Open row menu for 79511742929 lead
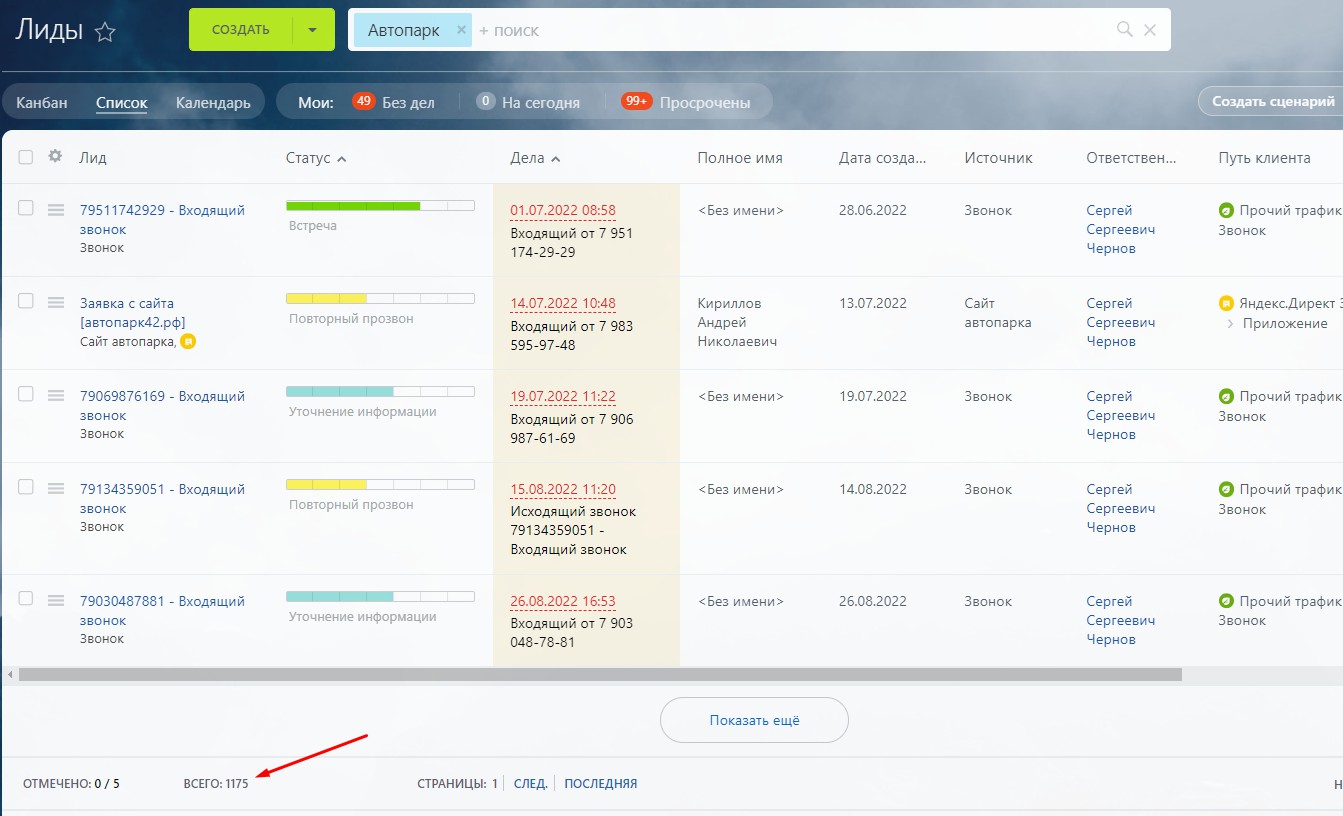 56,210
